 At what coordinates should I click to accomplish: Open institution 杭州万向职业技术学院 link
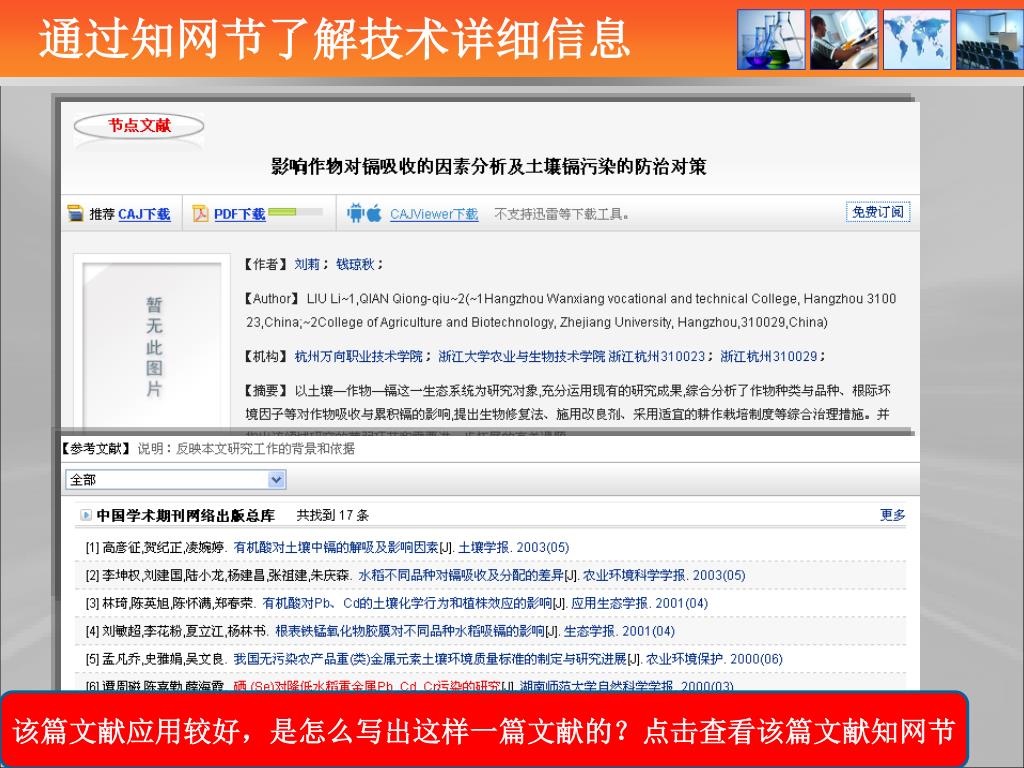click(x=359, y=357)
